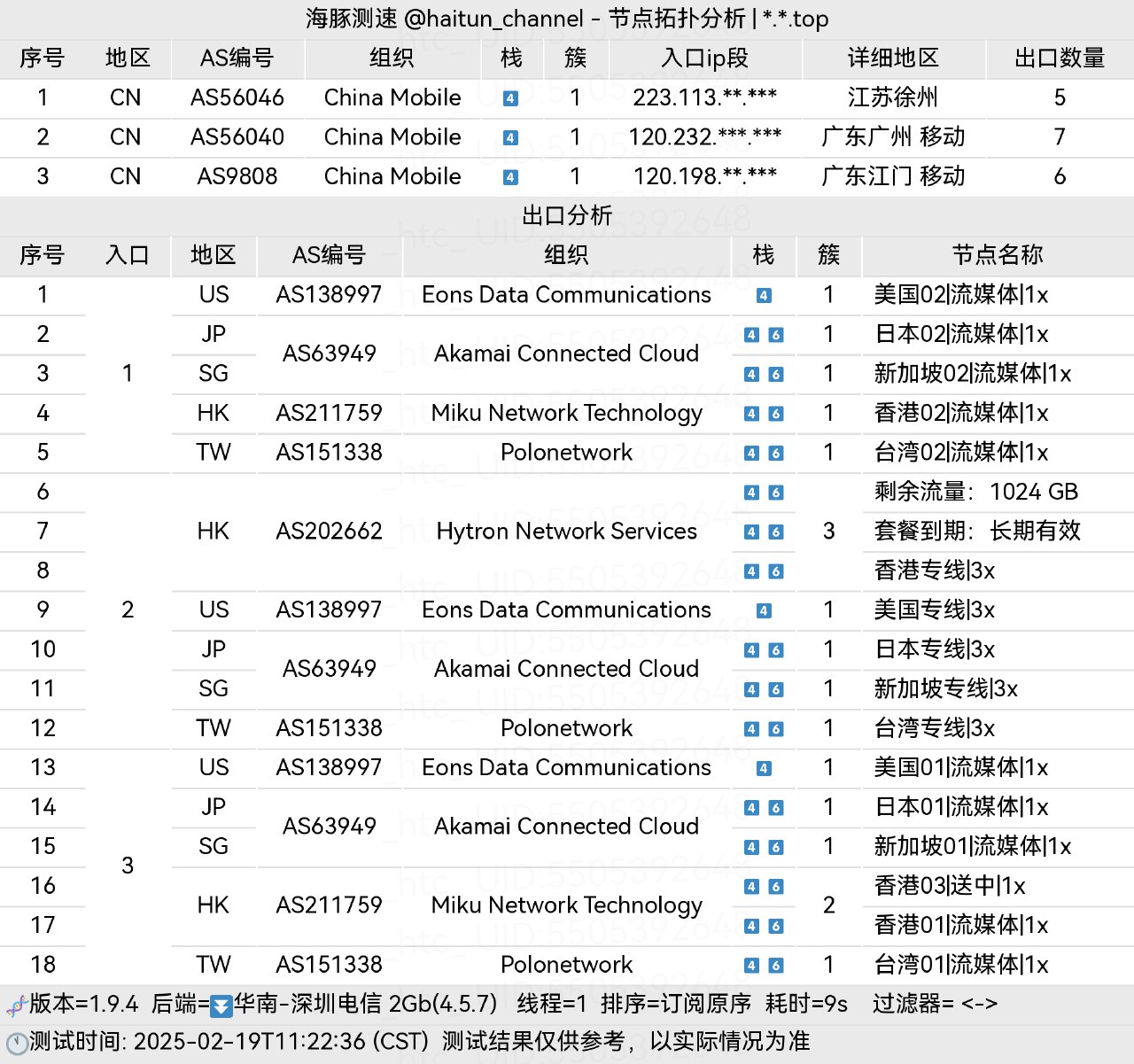Select the 香港专线|3x node name
This screenshot has width=1134, height=1064.
coord(935,571)
